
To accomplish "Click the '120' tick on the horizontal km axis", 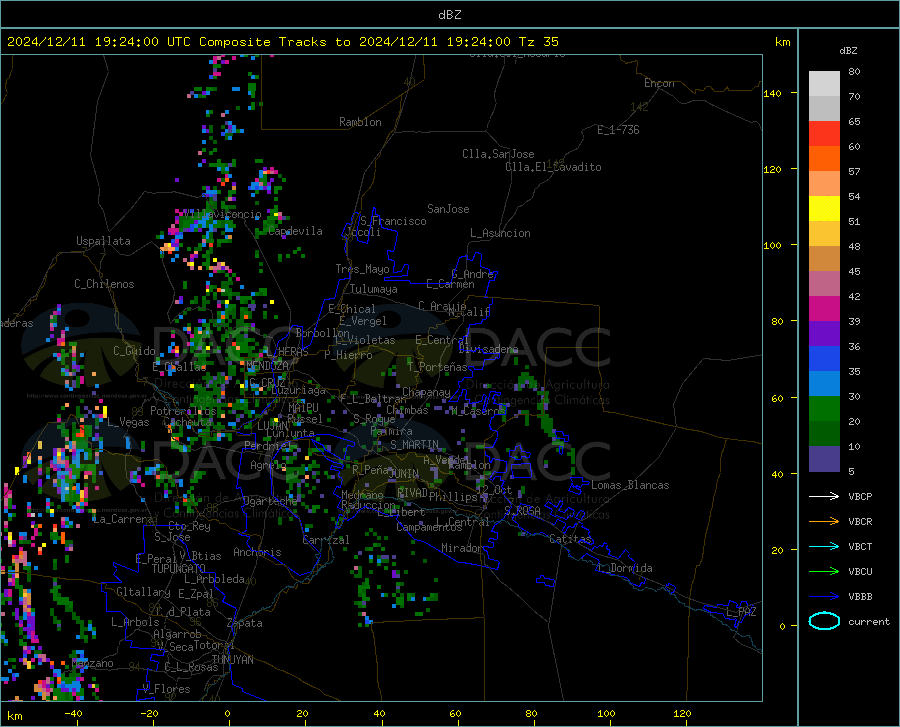I will coord(682,713).
